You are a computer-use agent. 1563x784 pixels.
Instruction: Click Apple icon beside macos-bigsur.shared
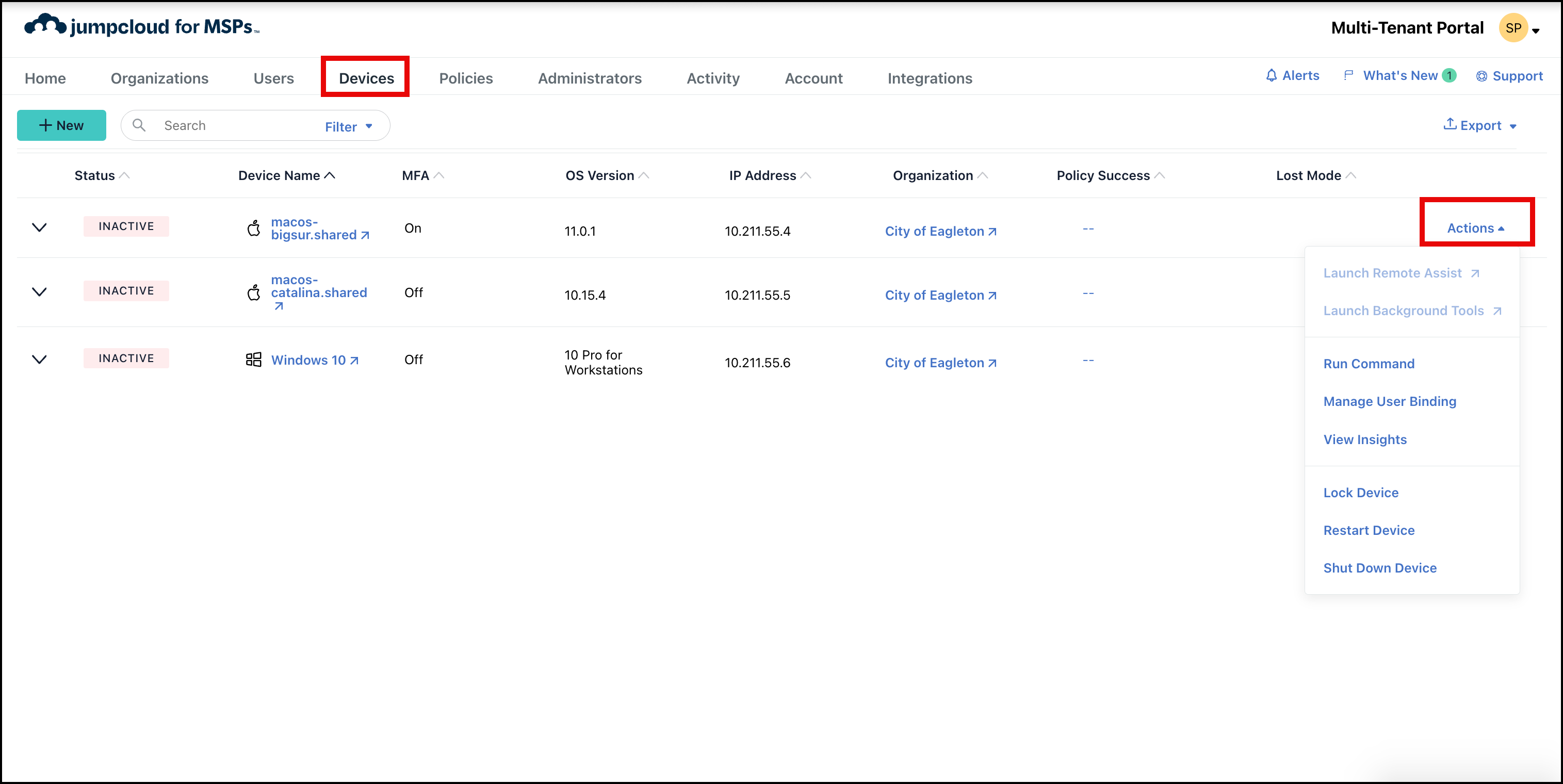254,228
